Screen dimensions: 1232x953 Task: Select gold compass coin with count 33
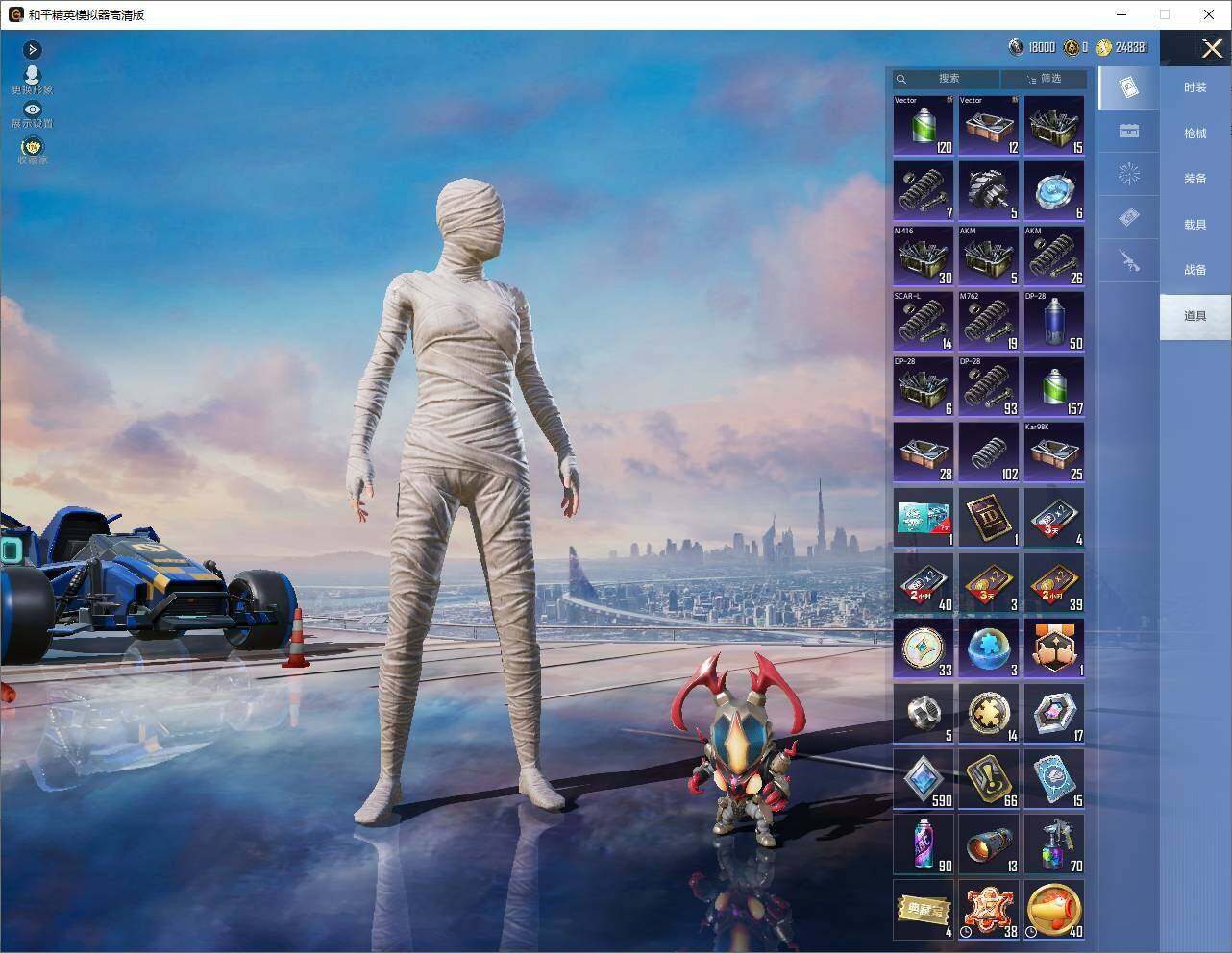click(924, 648)
